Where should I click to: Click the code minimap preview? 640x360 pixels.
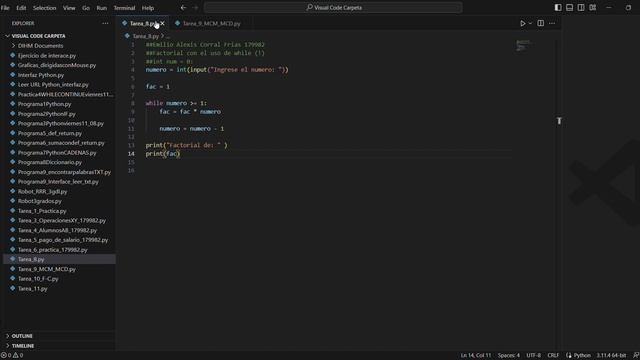(523, 45)
